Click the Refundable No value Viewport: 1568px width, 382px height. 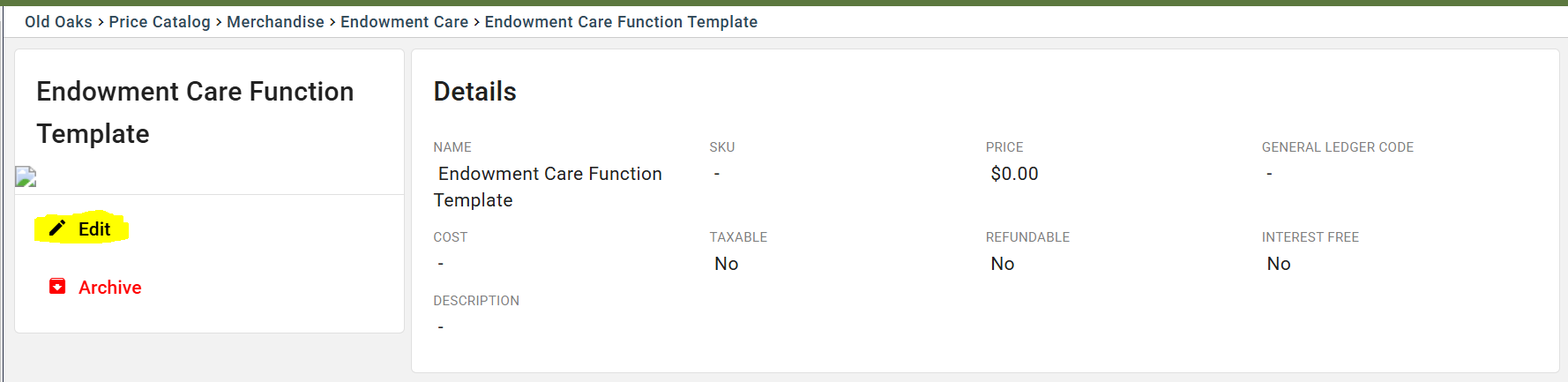(1002, 264)
